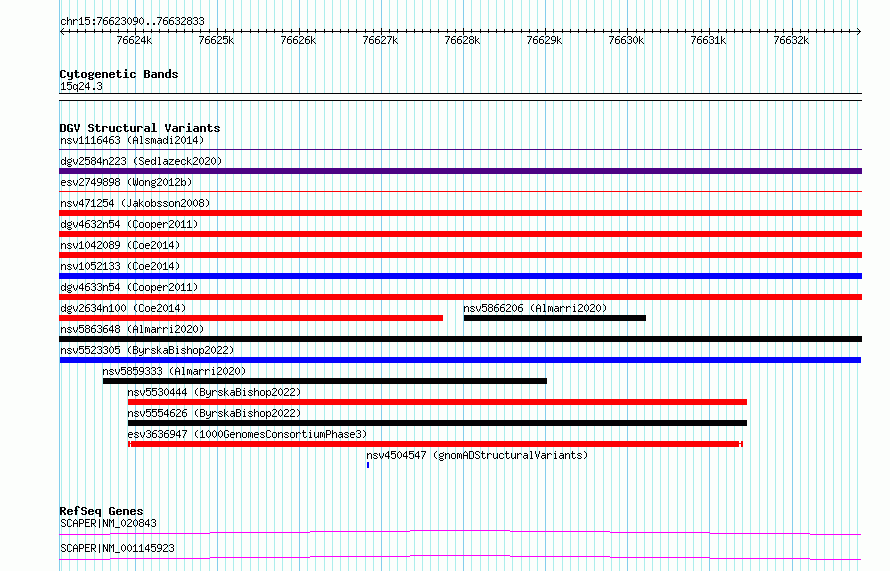Click the nsv1052133 (Coe2014) blue bar
Image resolution: width=890 pixels, height=571 pixels.
pyautogui.click(x=460, y=276)
